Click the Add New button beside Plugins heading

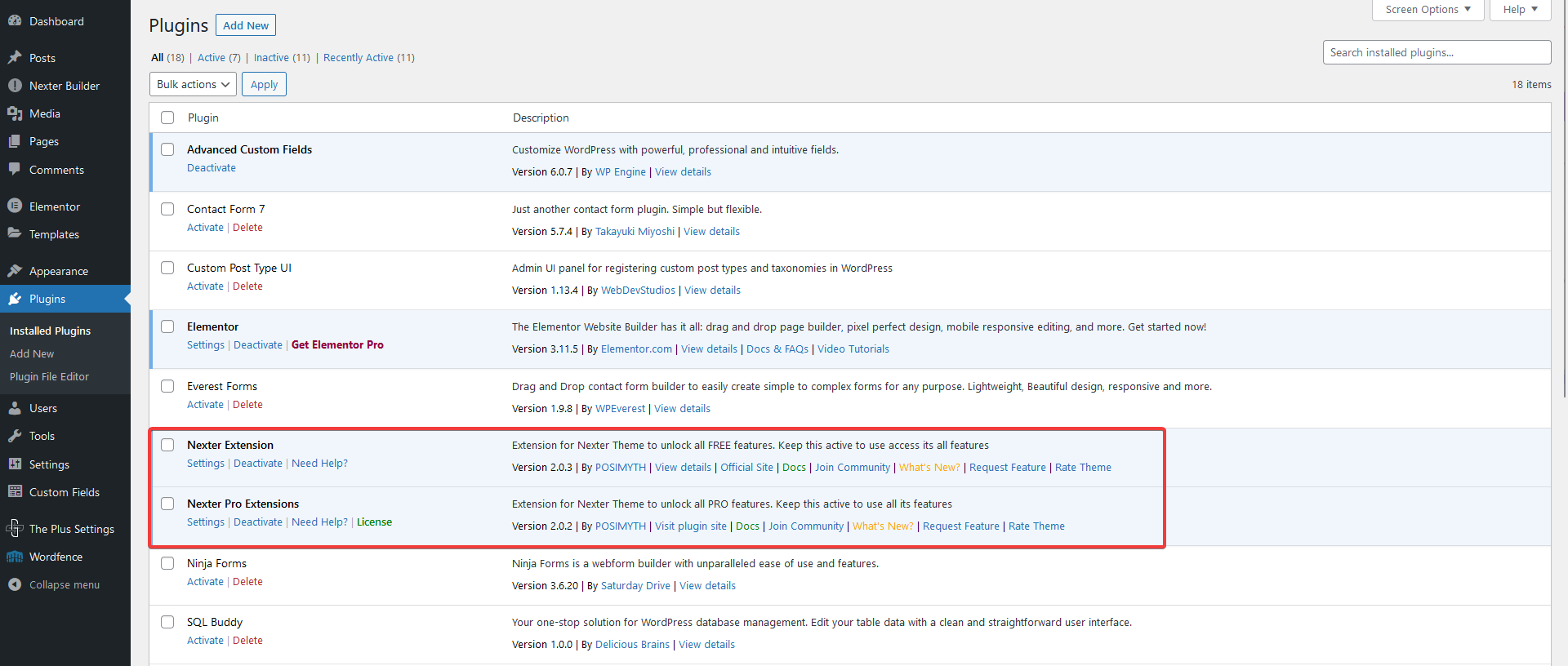(246, 25)
